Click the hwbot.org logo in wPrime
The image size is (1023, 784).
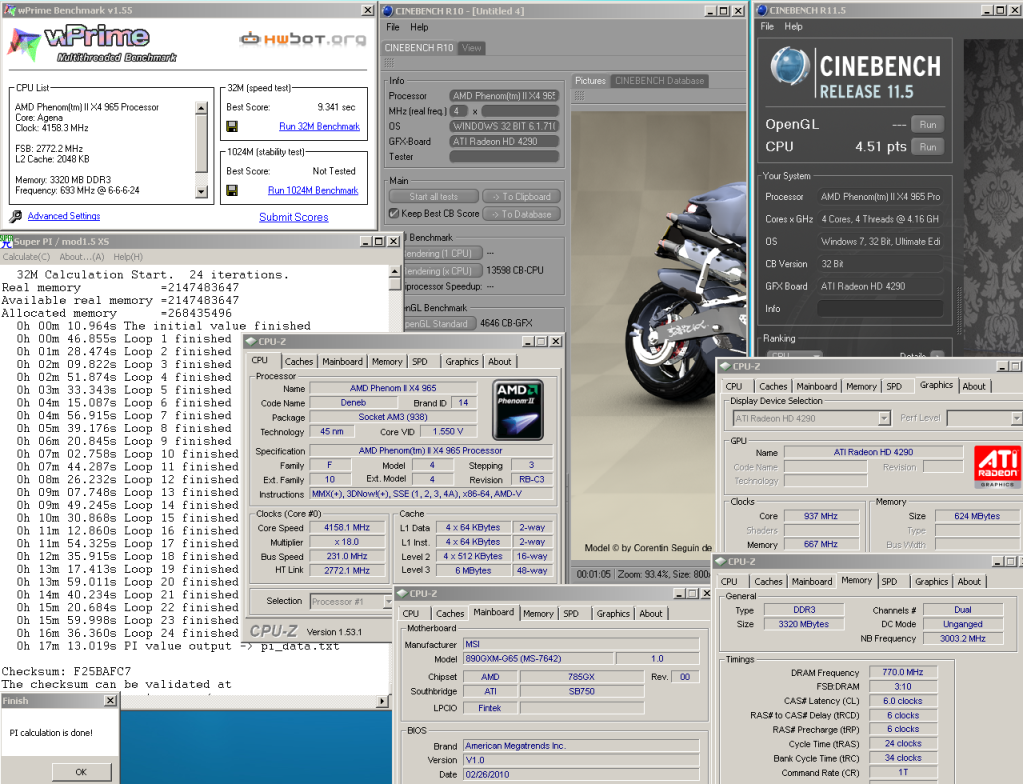(304, 39)
